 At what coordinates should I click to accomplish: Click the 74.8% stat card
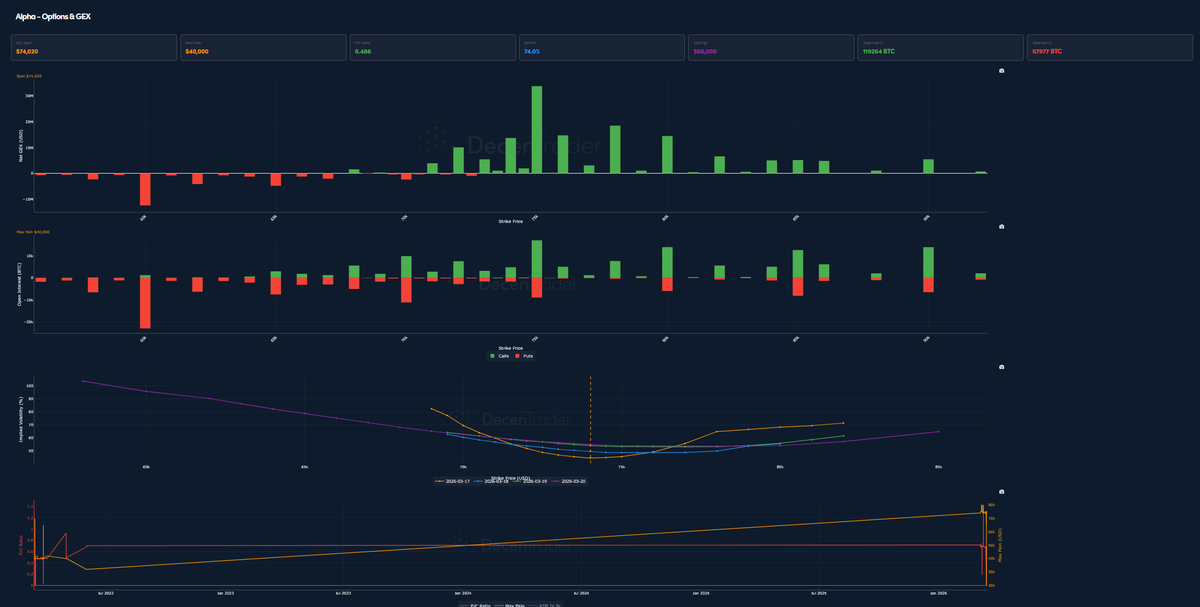coord(601,47)
